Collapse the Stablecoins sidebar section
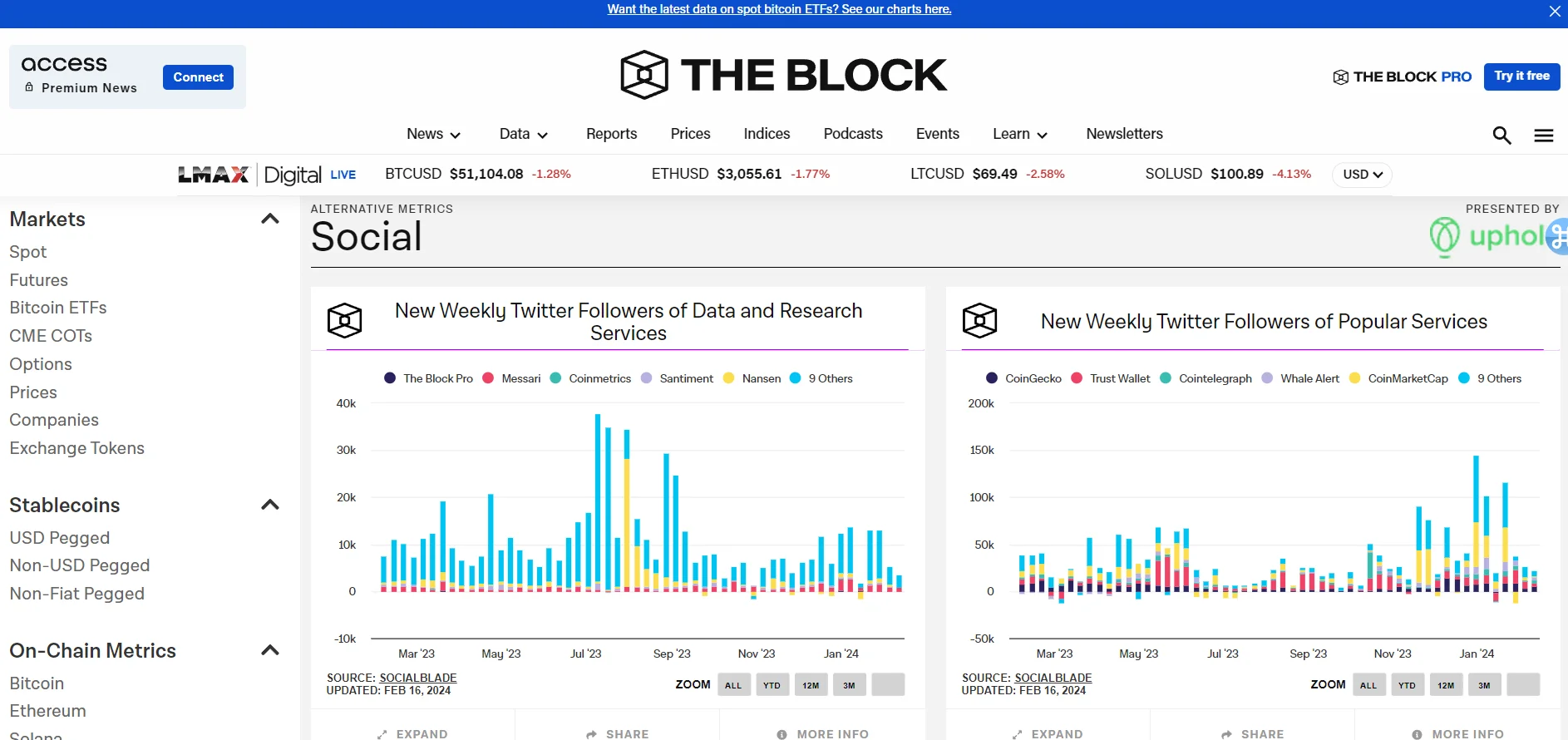The width and height of the screenshot is (1568, 740). coord(270,505)
